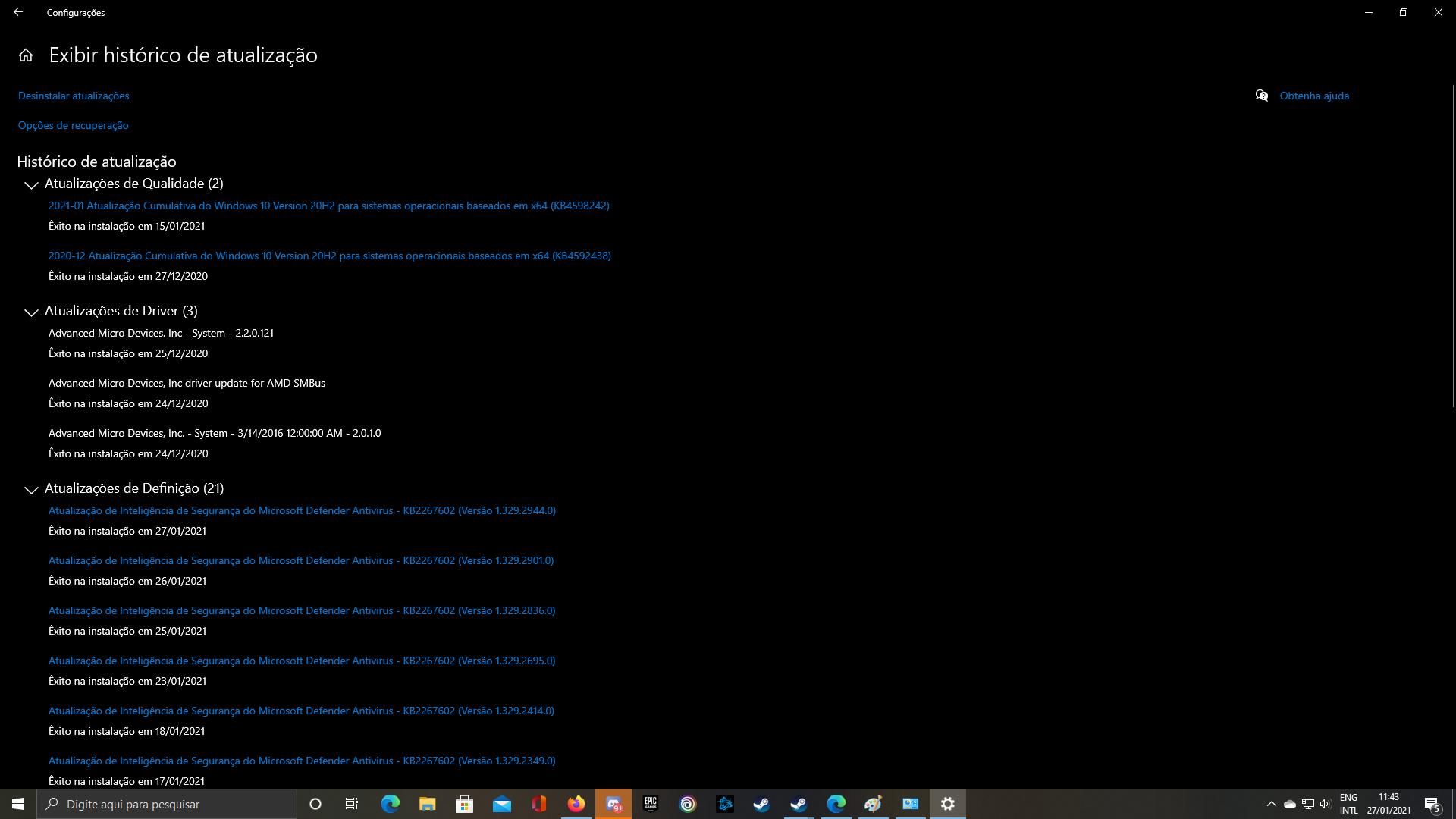Click the Histórico de atualização heading

pyautogui.click(x=96, y=162)
